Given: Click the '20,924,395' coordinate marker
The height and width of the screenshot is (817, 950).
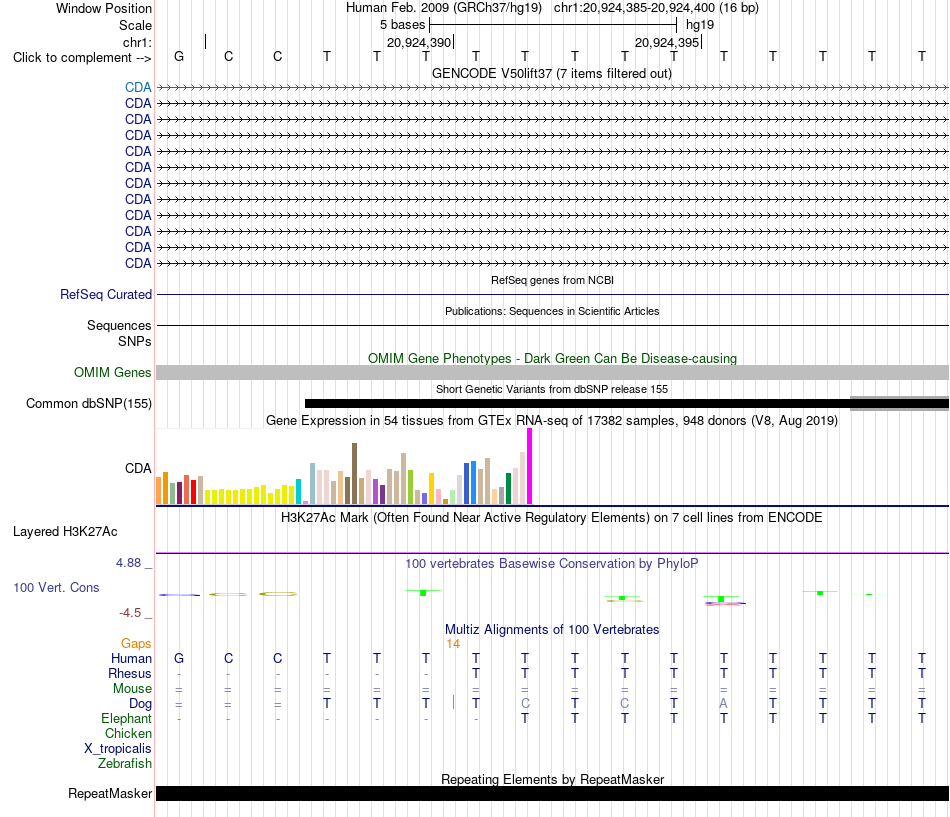Looking at the screenshot, I should pyautogui.click(x=666, y=42).
